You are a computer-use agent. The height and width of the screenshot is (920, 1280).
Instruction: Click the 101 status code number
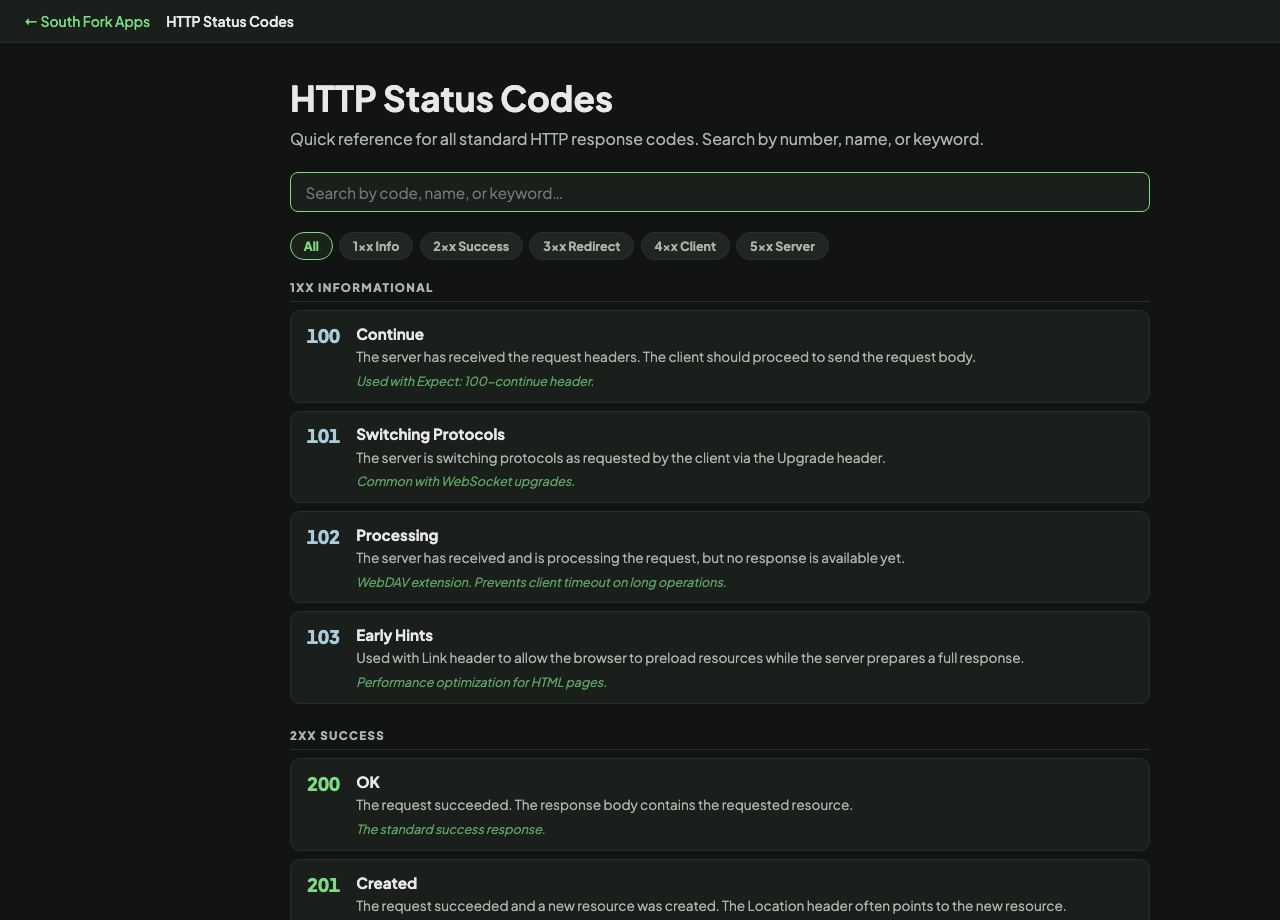[x=323, y=436]
